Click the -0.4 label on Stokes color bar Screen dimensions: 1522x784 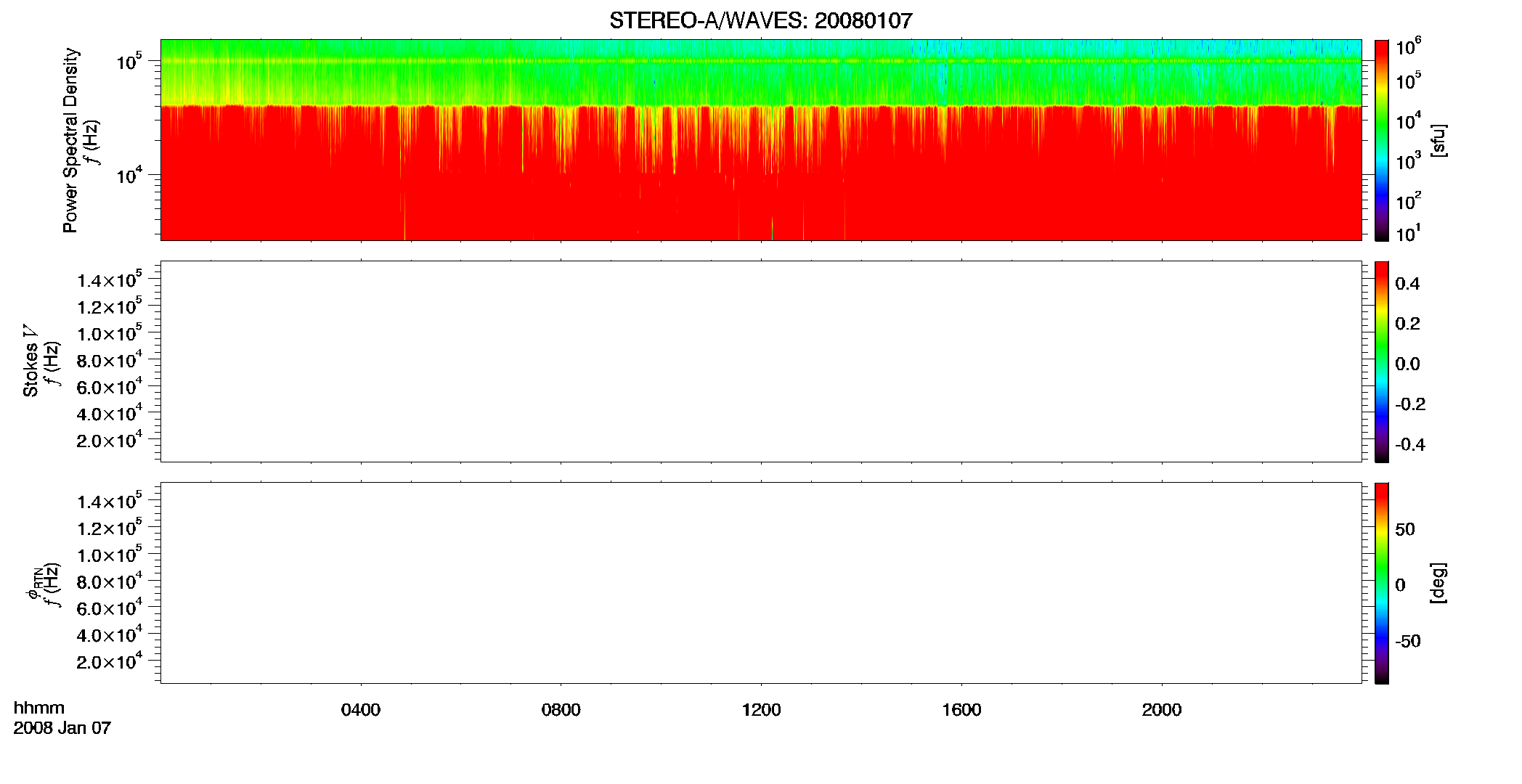coord(1410,445)
